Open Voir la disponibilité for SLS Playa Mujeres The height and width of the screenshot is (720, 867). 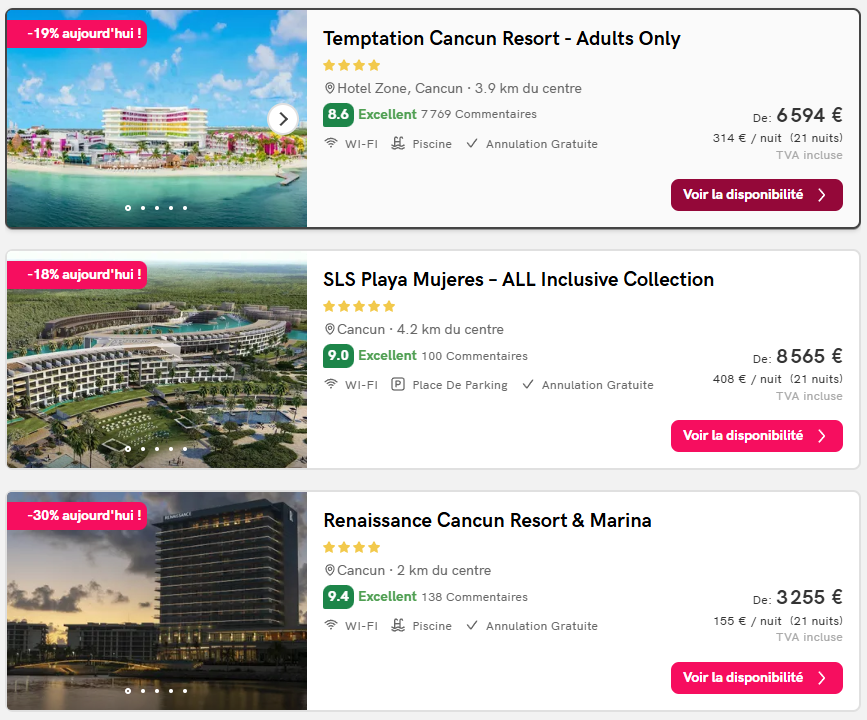tap(756, 436)
